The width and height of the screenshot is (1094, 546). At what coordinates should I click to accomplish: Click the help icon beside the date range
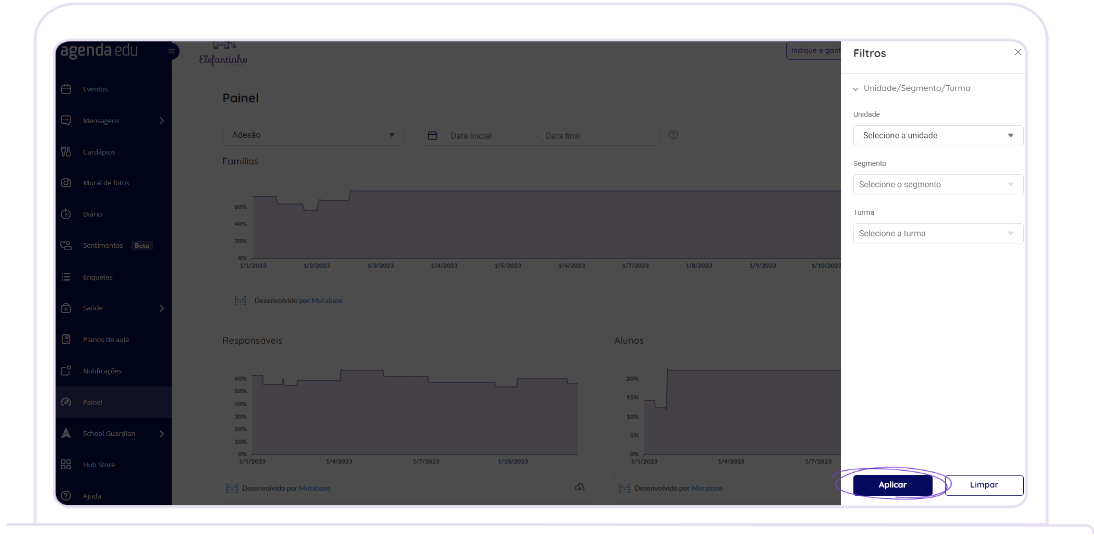673,135
